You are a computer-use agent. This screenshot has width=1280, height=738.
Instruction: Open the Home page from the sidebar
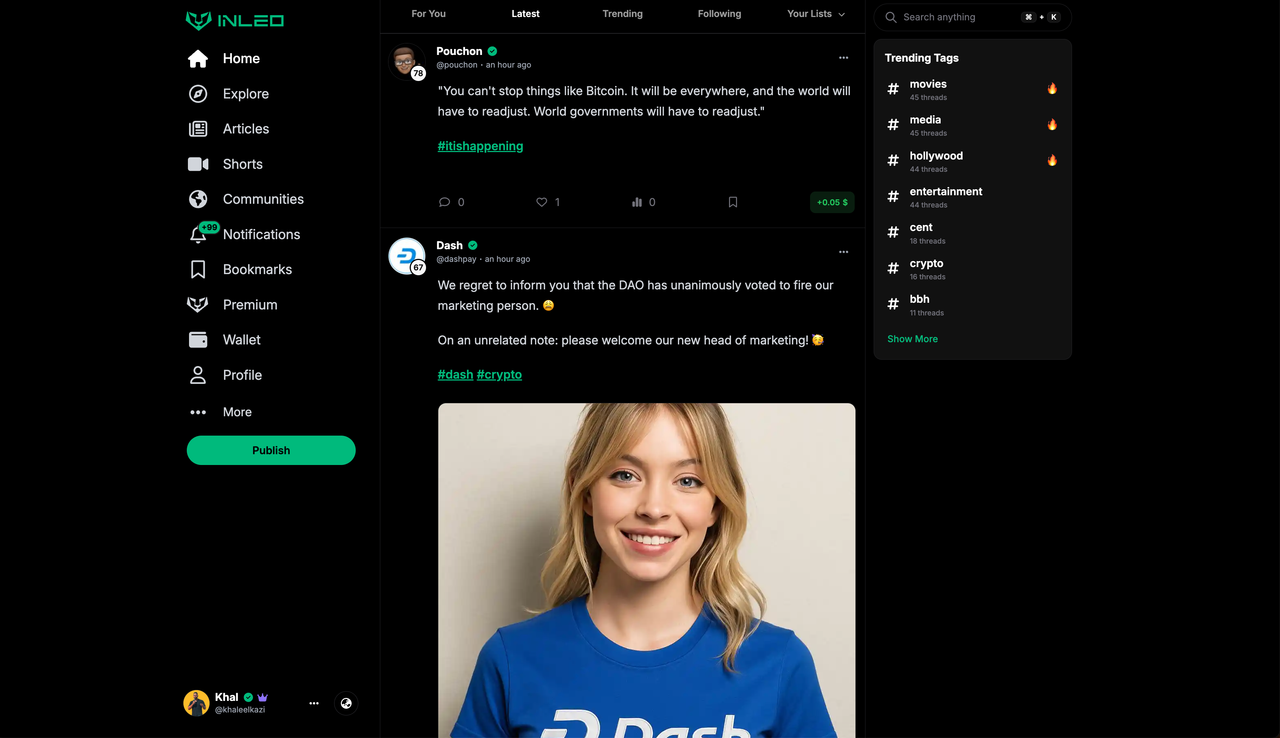pyautogui.click(x=224, y=59)
